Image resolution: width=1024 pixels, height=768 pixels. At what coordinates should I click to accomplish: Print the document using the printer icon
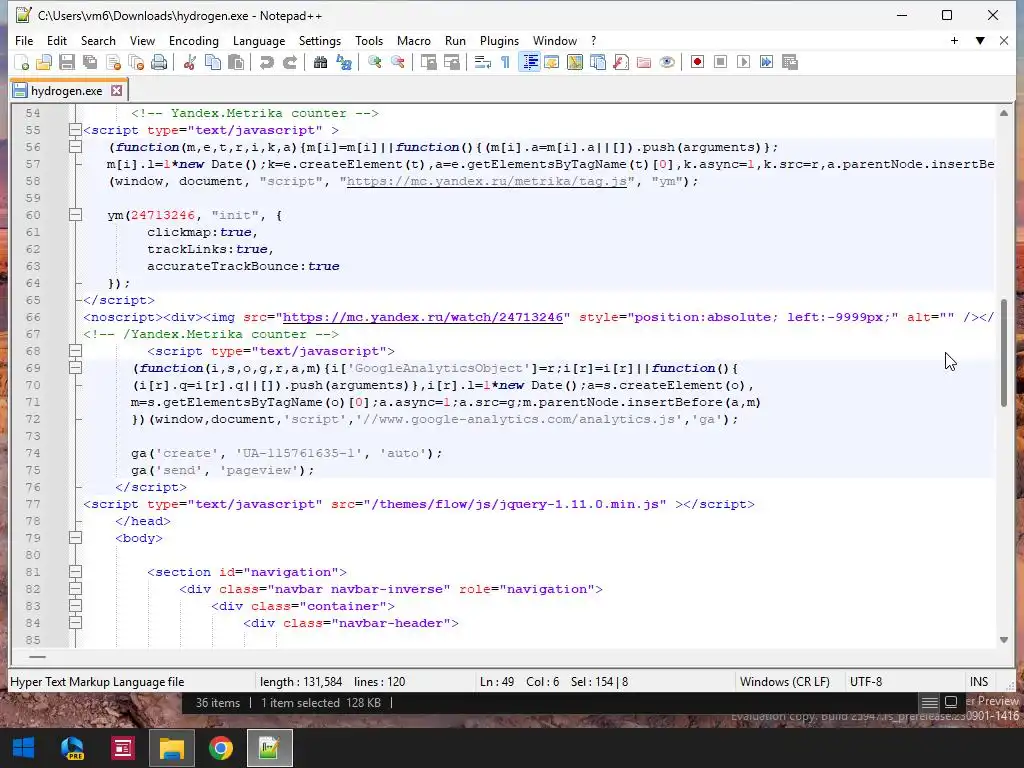click(159, 62)
